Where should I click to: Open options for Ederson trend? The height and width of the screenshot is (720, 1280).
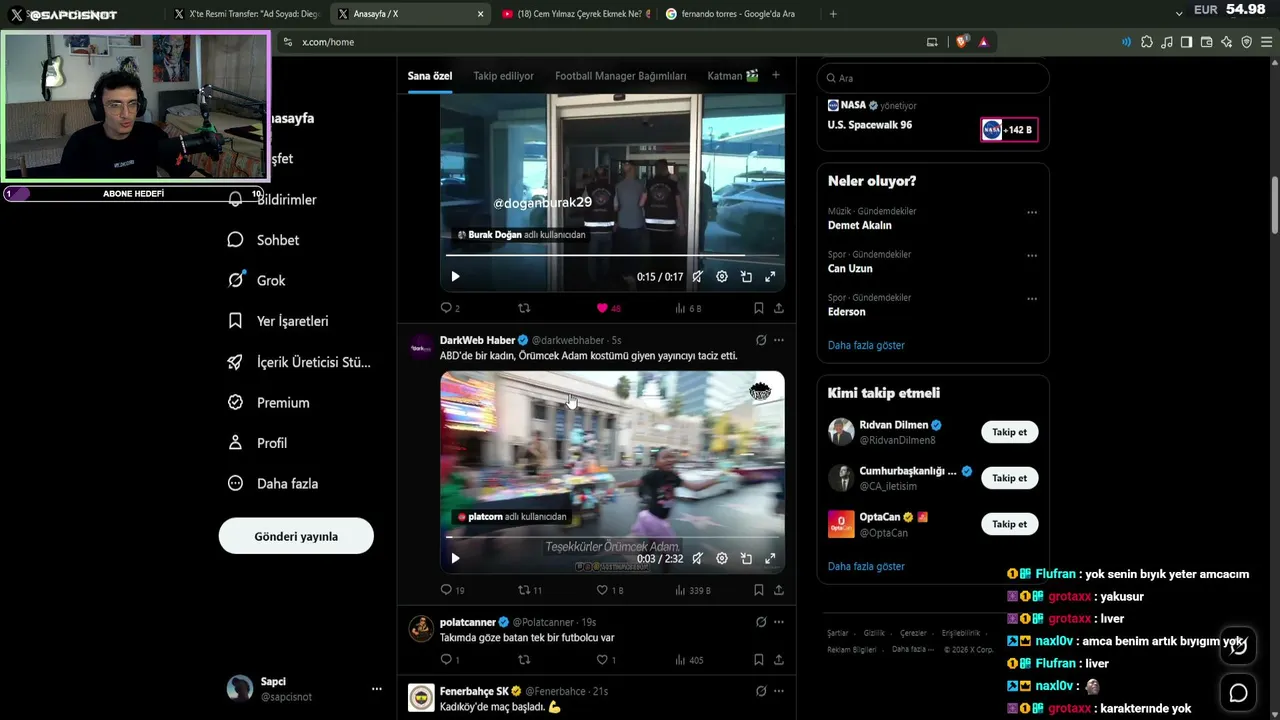1032,298
